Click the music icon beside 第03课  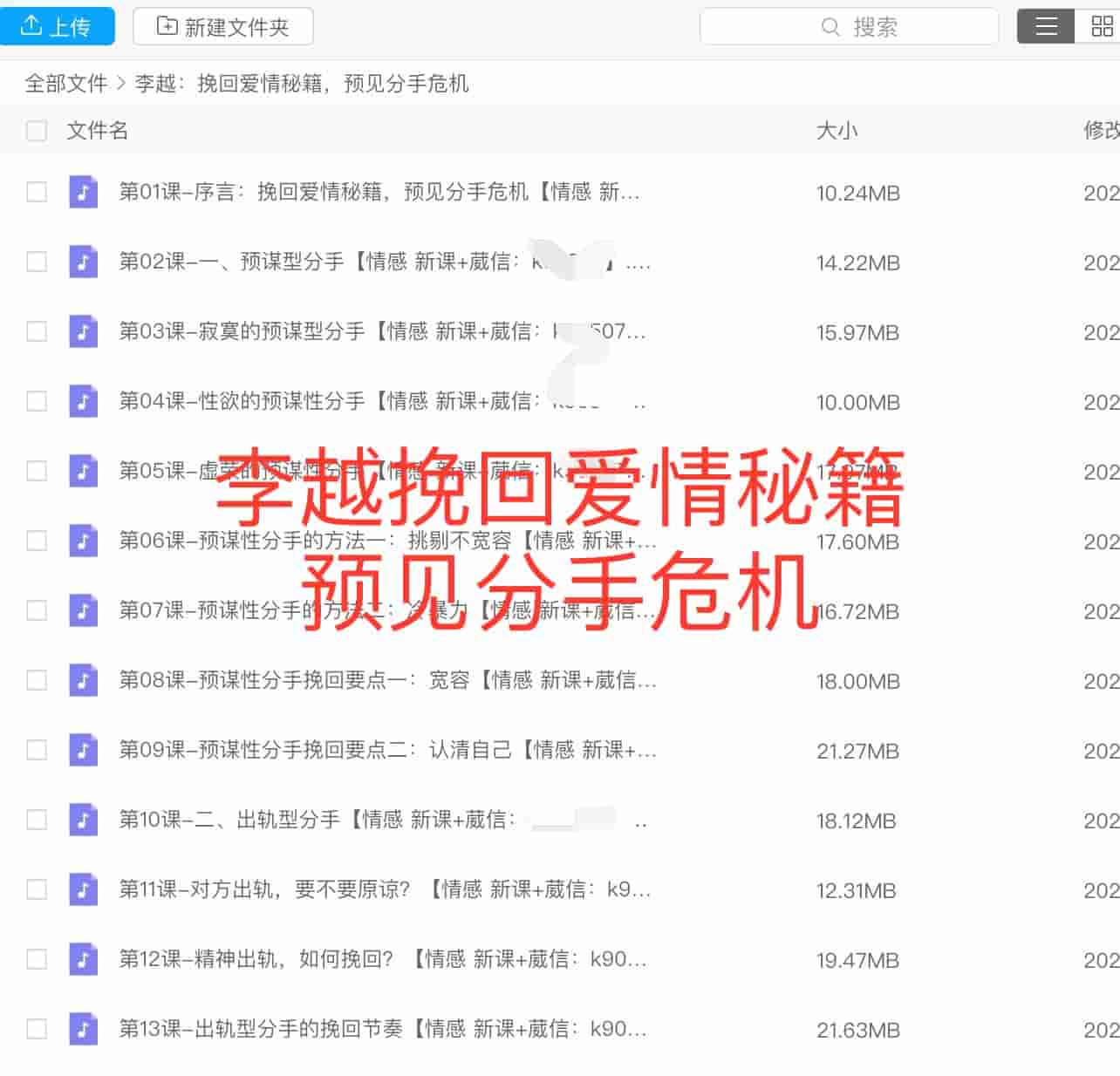tap(83, 331)
